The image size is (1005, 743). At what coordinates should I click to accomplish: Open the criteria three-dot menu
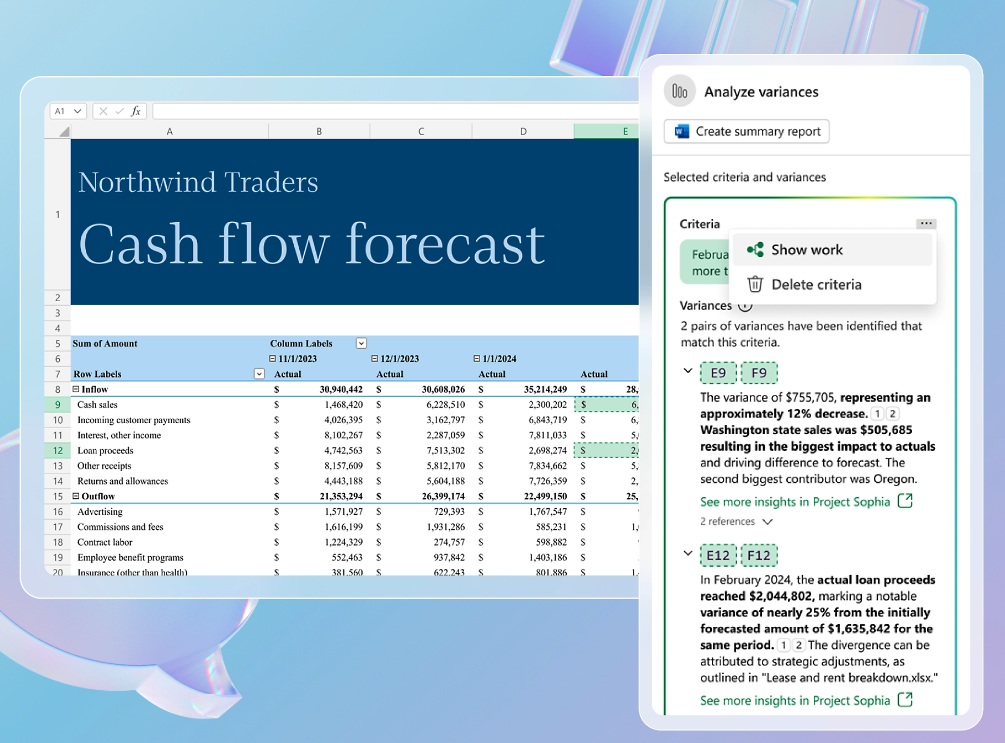[926, 223]
